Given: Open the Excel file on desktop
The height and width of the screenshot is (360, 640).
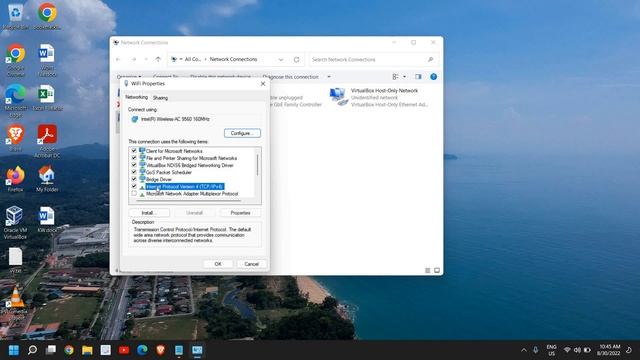Looking at the screenshot, I should pos(47,98).
